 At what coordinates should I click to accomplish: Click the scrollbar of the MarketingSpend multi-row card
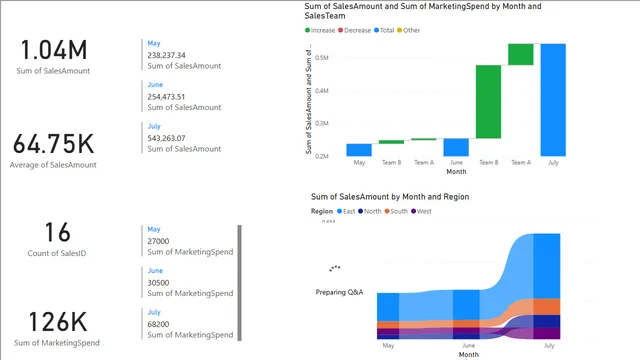(x=240, y=282)
